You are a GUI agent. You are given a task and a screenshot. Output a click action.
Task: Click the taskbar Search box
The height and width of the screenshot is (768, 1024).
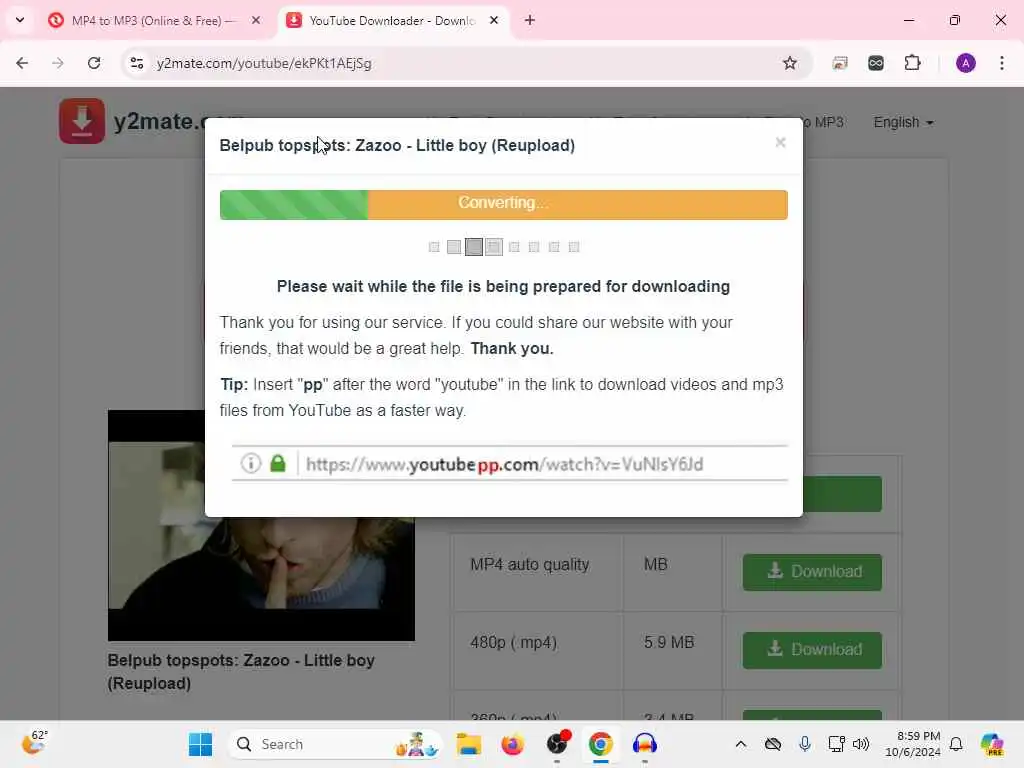335,744
